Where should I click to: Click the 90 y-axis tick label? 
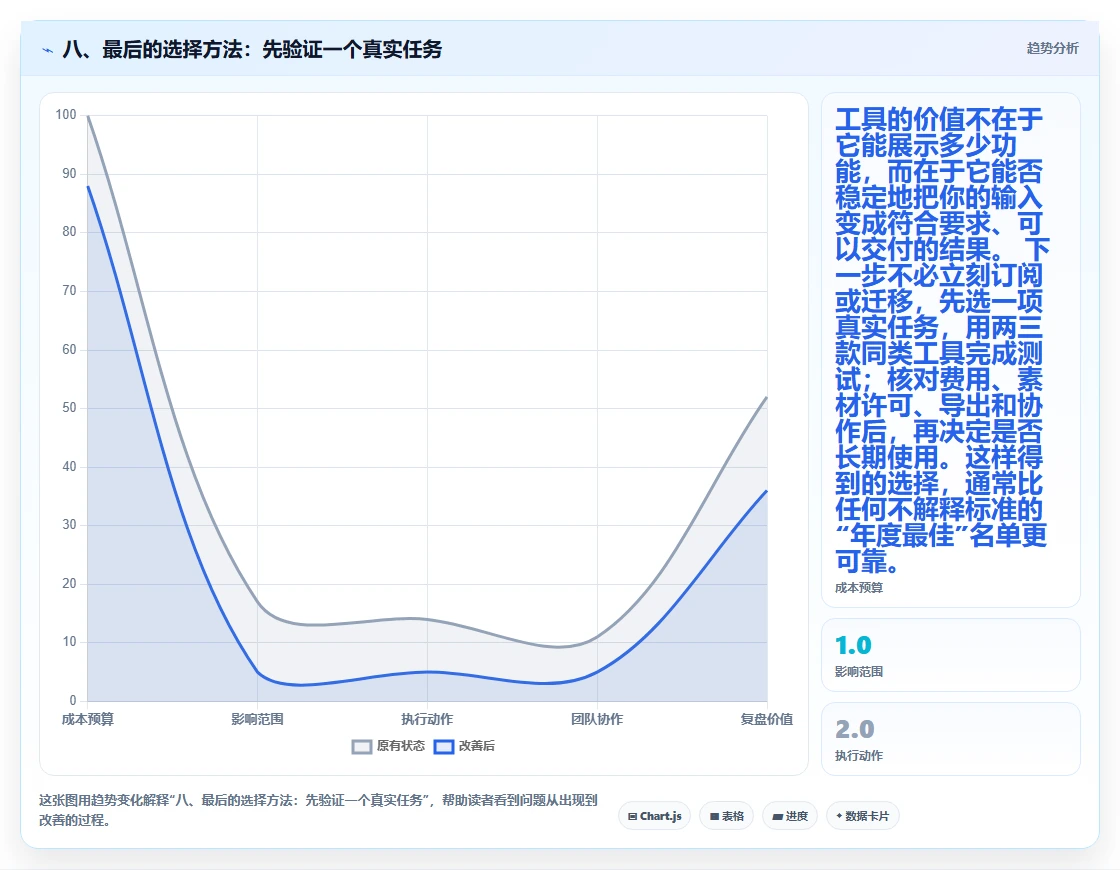69,173
